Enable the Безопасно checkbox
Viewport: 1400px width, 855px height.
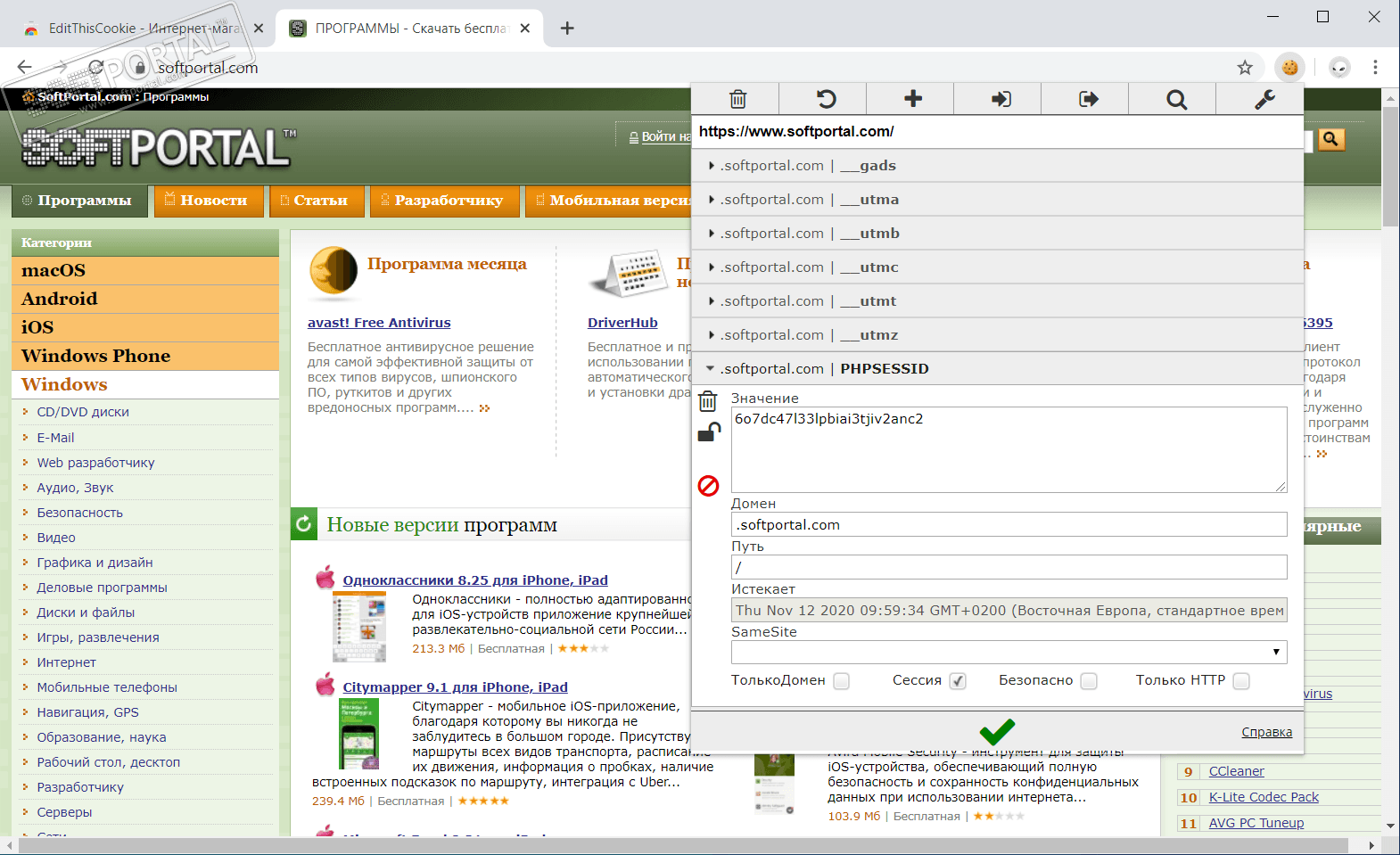click(x=1088, y=681)
